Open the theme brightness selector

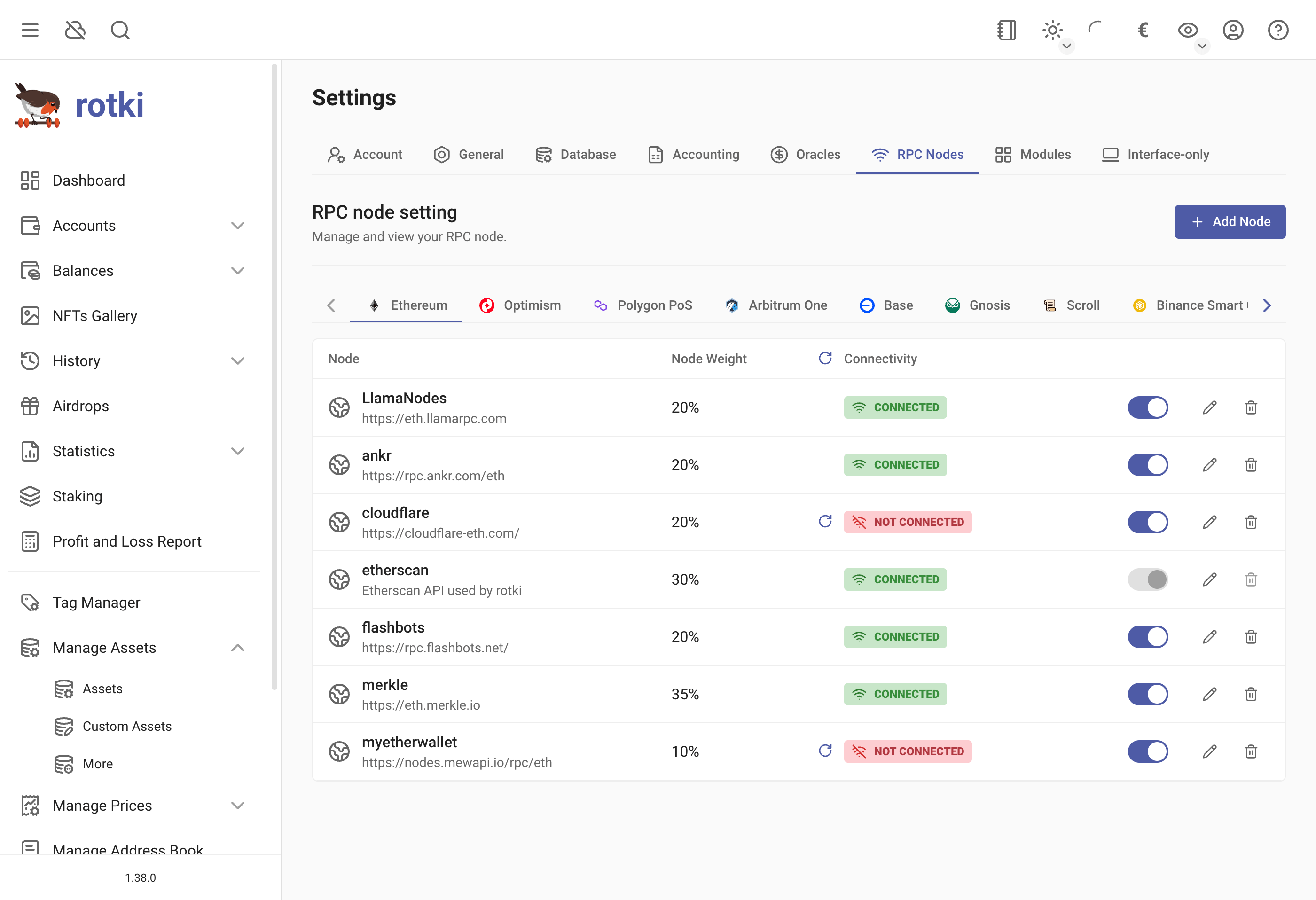(x=1052, y=30)
